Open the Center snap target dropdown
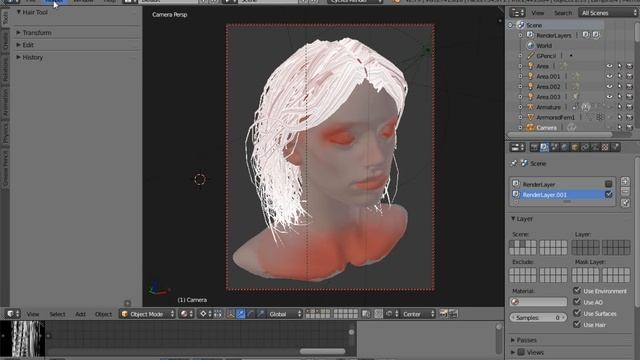 click(418, 314)
